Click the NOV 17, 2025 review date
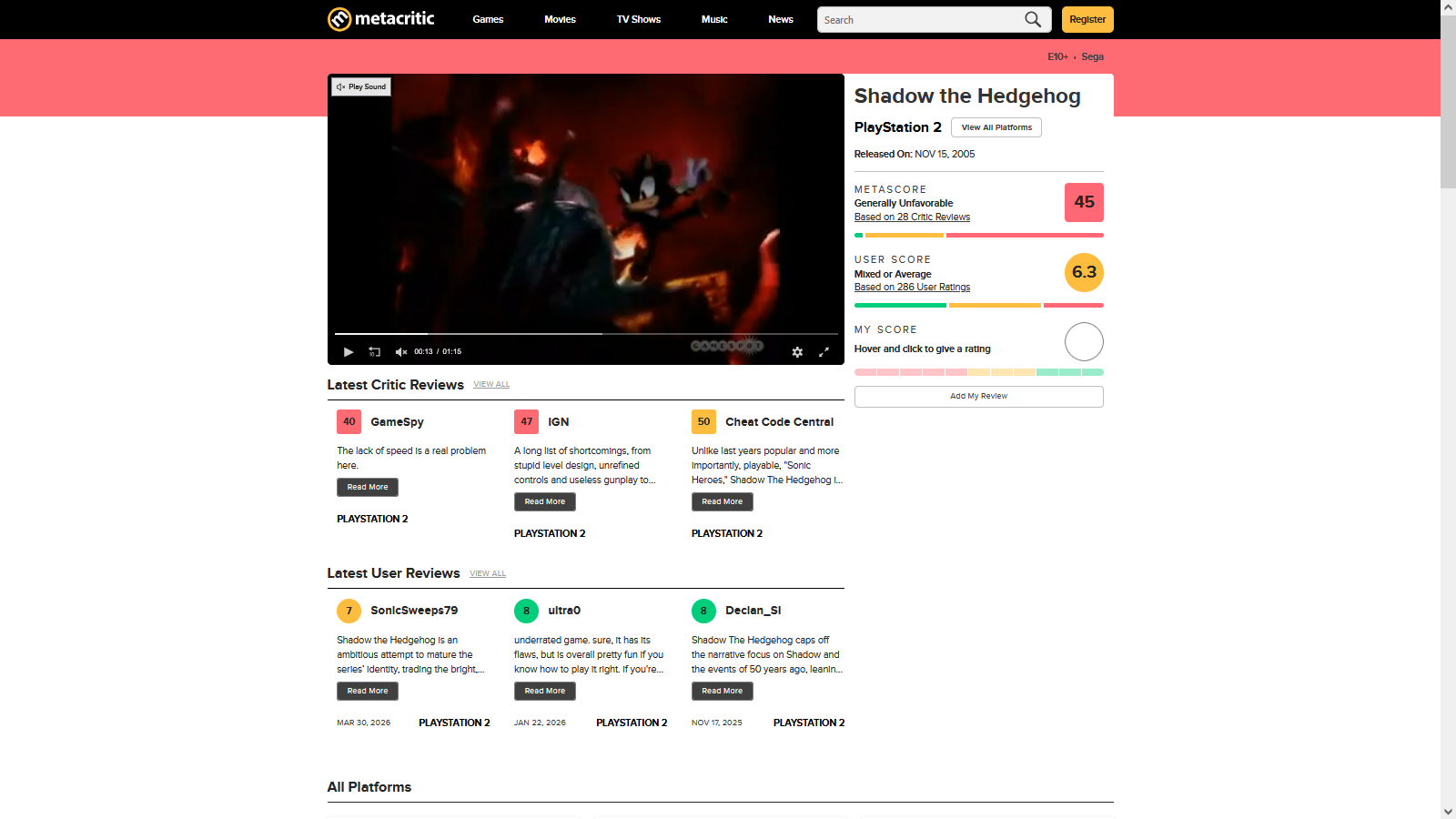The width and height of the screenshot is (1456, 819). (x=717, y=723)
